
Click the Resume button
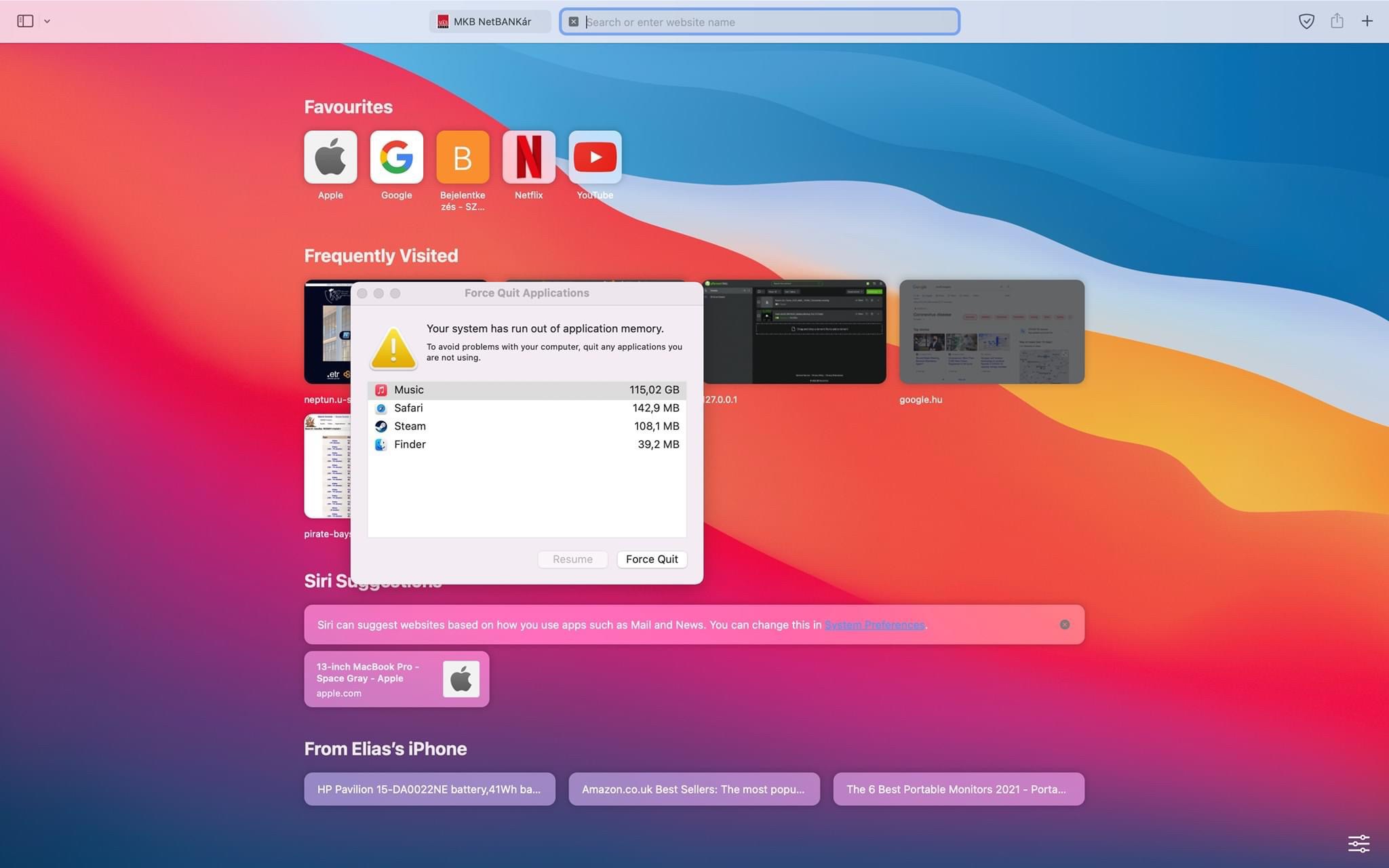(x=572, y=559)
